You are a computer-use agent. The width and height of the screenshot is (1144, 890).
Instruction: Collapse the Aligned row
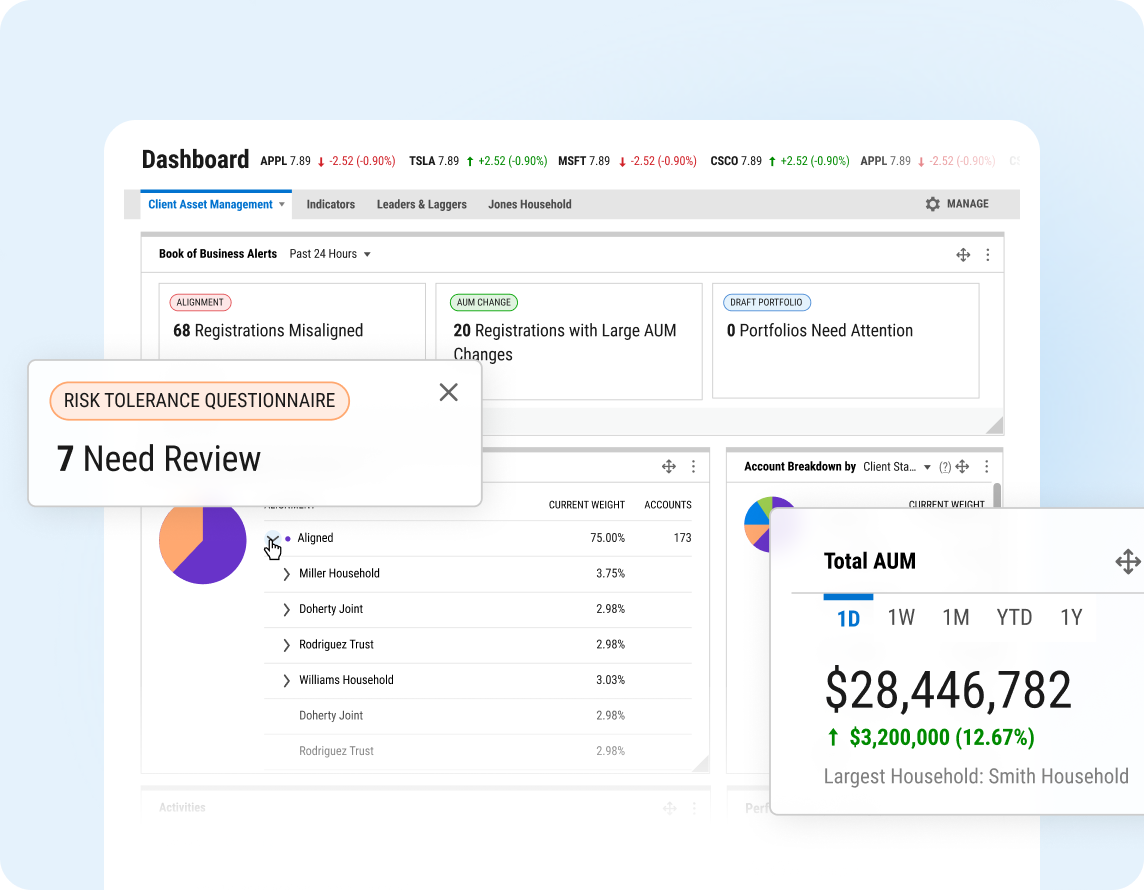[272, 538]
